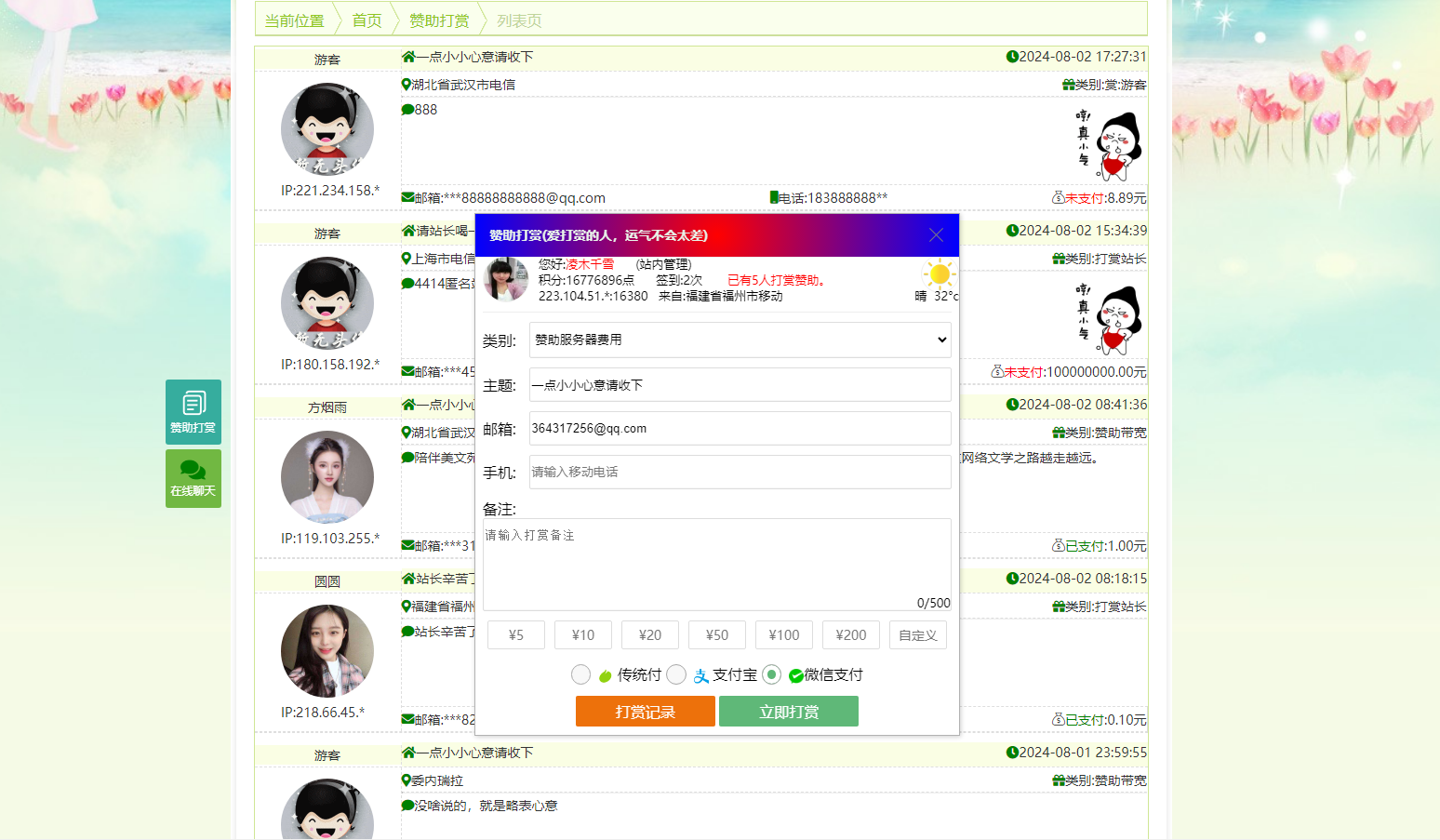Open the 在线聊天 chat sidebar button

pyautogui.click(x=193, y=478)
